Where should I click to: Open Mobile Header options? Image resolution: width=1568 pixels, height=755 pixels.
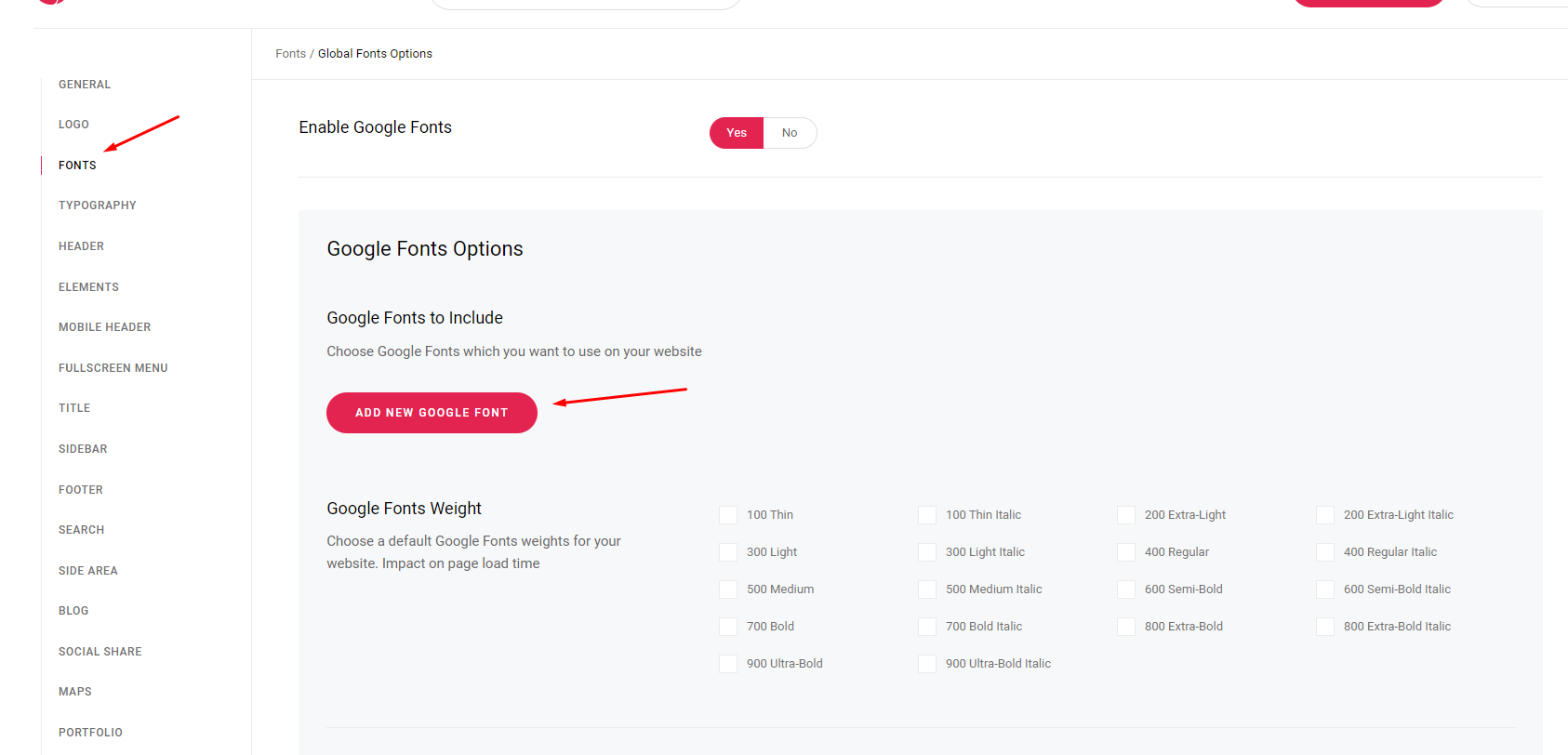coord(104,327)
